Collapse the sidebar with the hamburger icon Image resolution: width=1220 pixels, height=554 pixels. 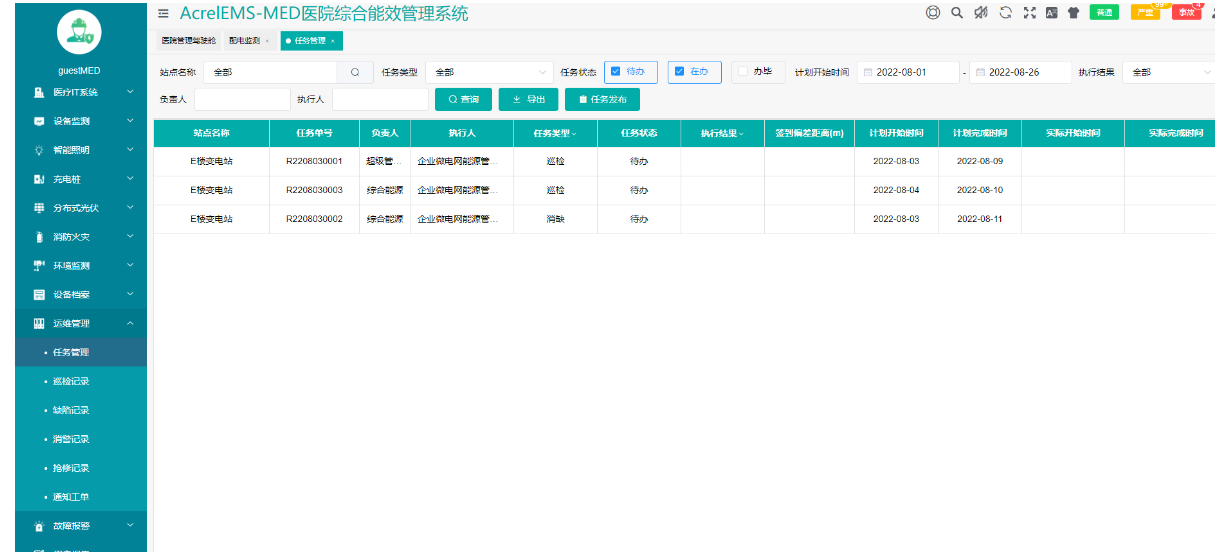click(163, 13)
